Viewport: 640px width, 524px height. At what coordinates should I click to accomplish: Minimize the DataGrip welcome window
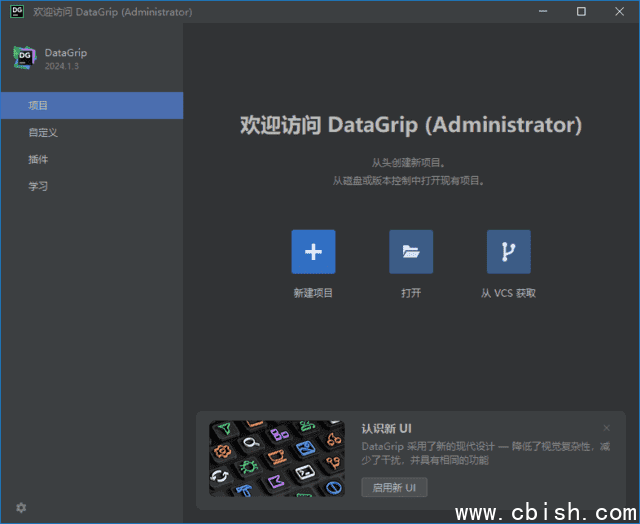(x=543, y=11)
